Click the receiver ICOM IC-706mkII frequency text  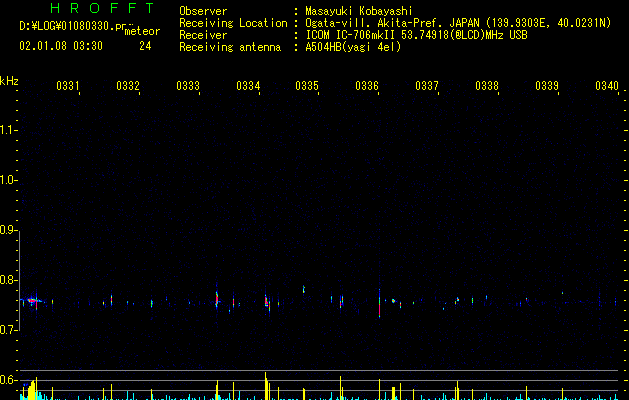click(416, 35)
